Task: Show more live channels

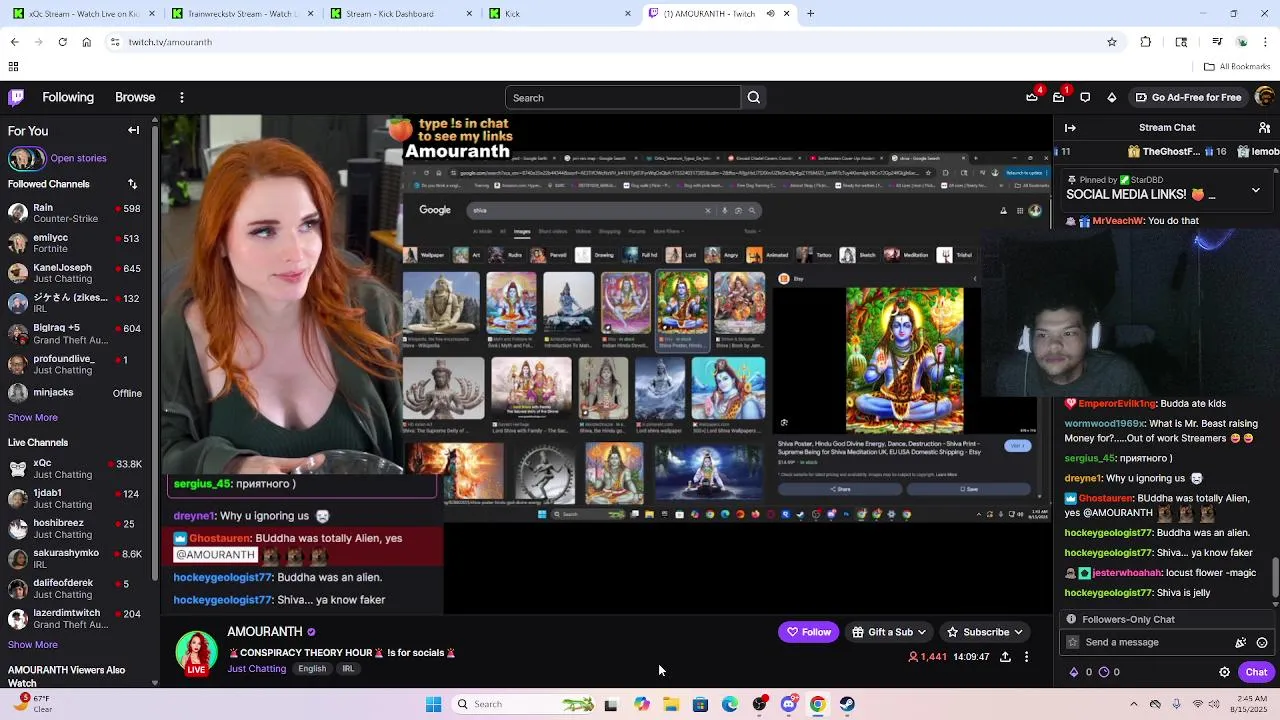Action: pos(33,644)
